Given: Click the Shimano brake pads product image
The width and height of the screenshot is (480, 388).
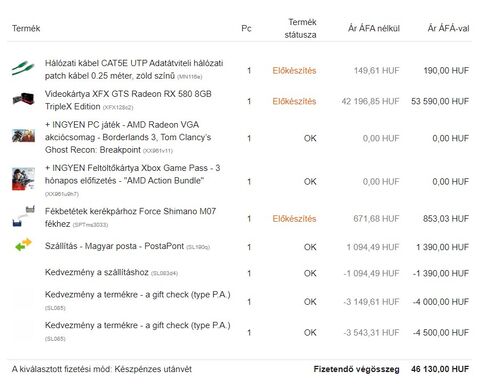Looking at the screenshot, I should (x=23, y=217).
